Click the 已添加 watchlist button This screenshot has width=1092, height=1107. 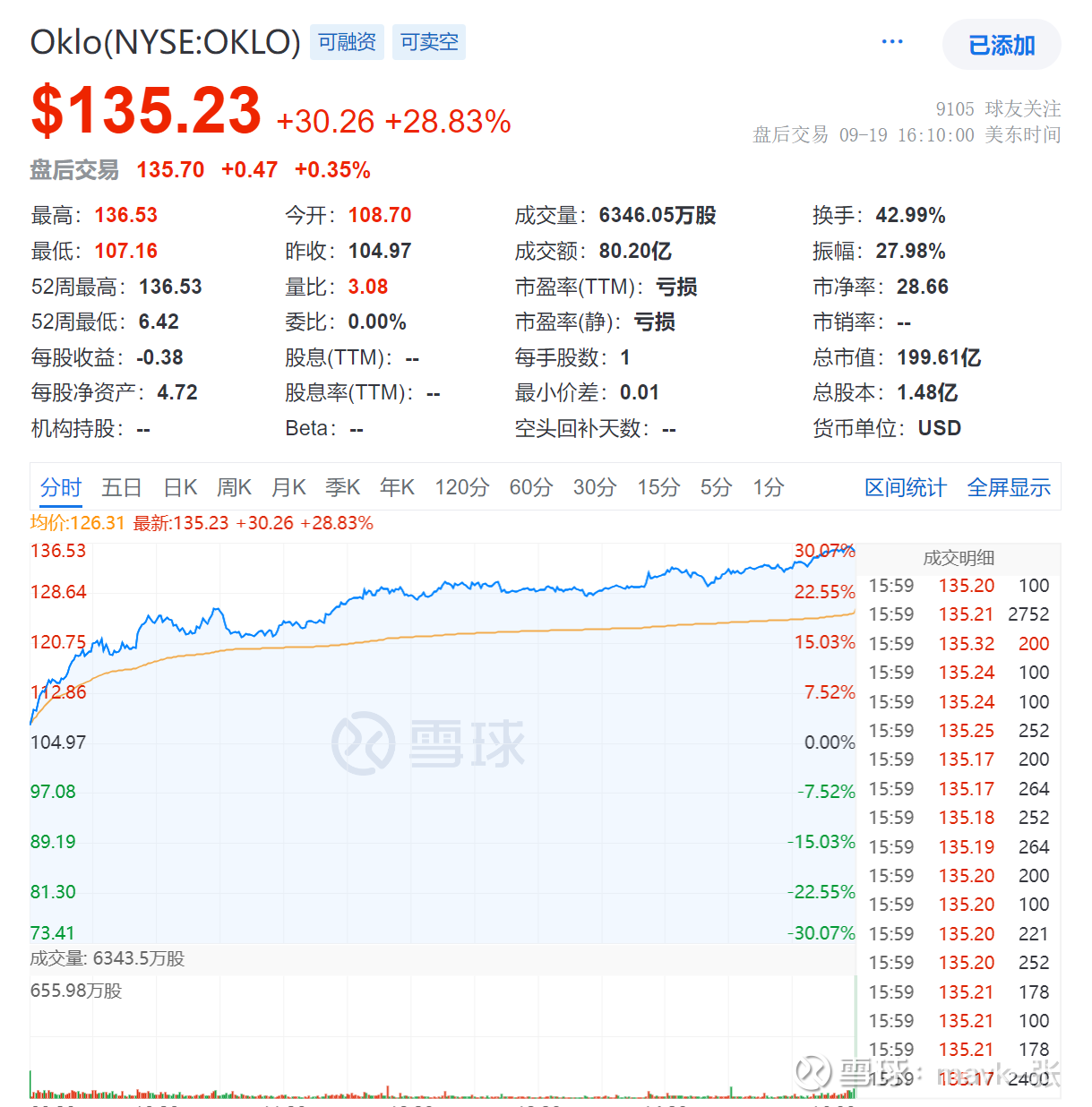(x=1002, y=45)
